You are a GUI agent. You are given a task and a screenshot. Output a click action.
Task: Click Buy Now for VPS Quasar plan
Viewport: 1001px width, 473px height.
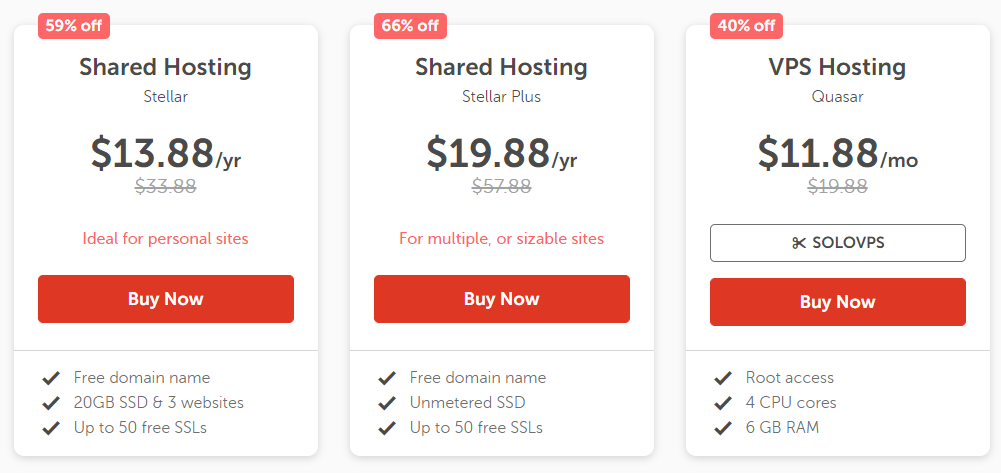tap(838, 302)
